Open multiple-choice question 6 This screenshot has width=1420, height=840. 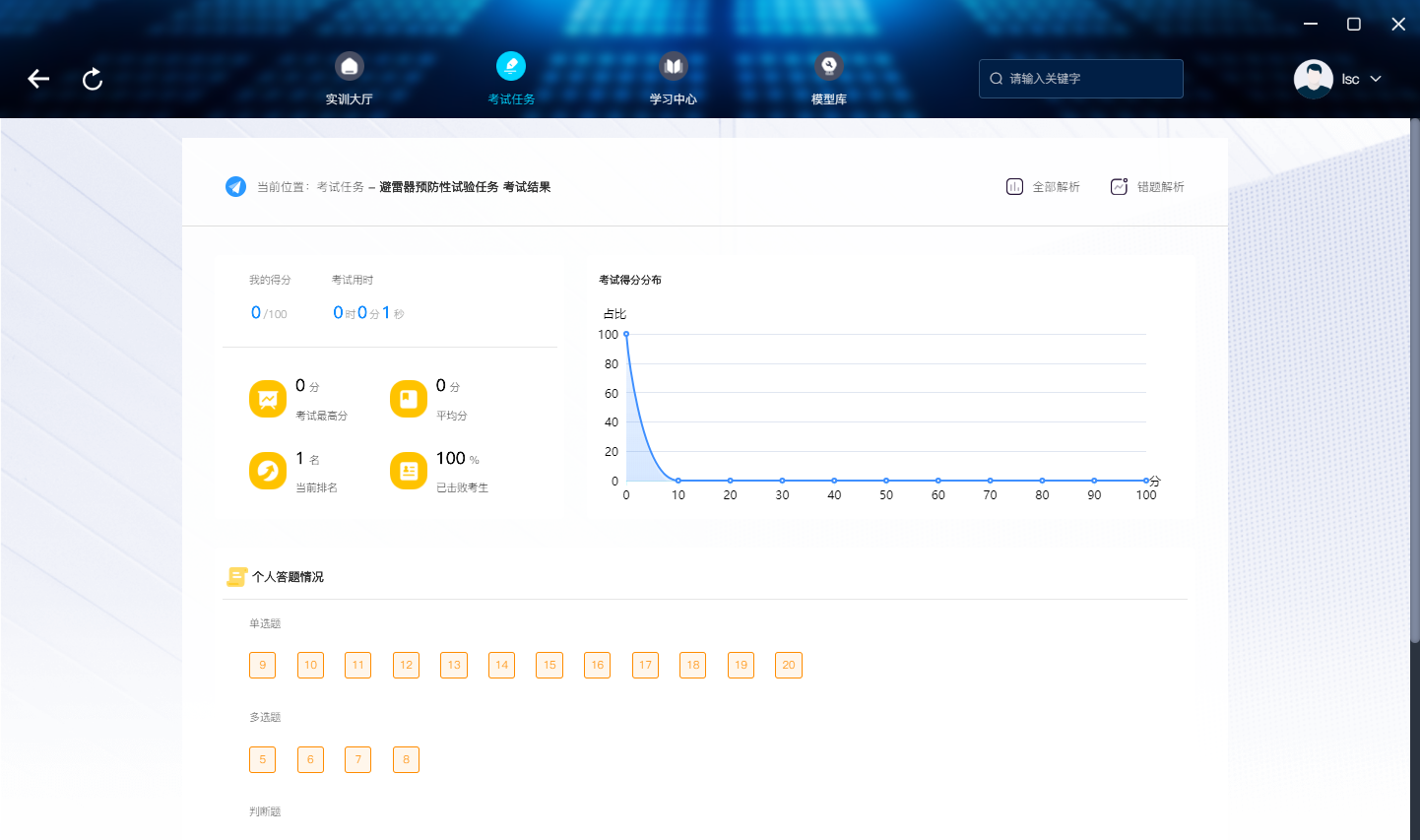coord(310,759)
